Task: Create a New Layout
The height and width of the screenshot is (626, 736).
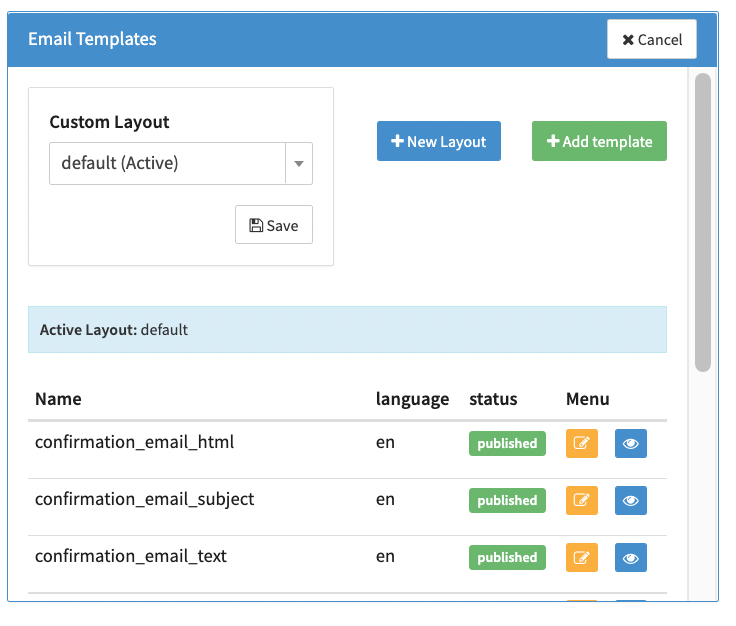Action: 438,141
